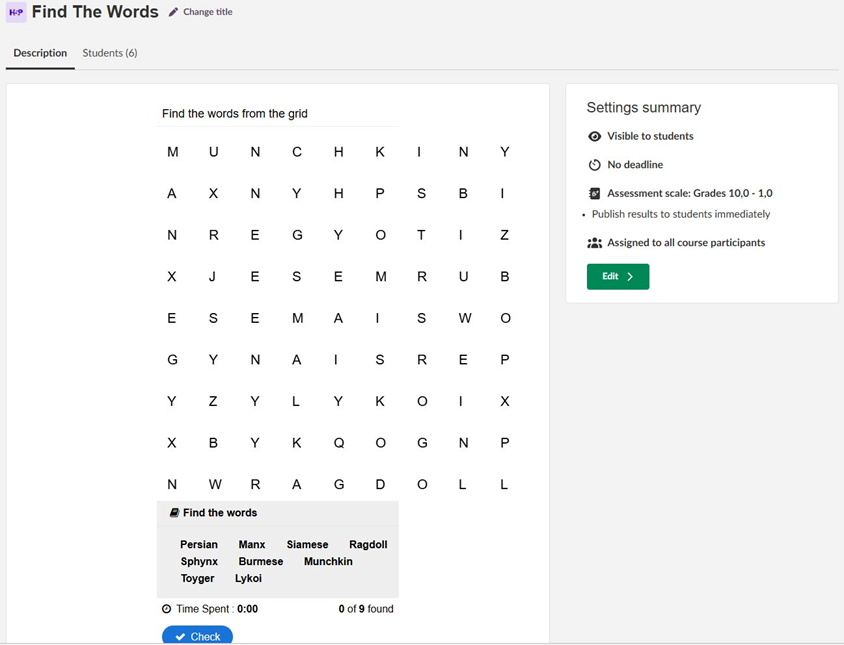This screenshot has width=844, height=645.
Task: Select the word Ragdoll in the word list
Action: pyautogui.click(x=368, y=544)
